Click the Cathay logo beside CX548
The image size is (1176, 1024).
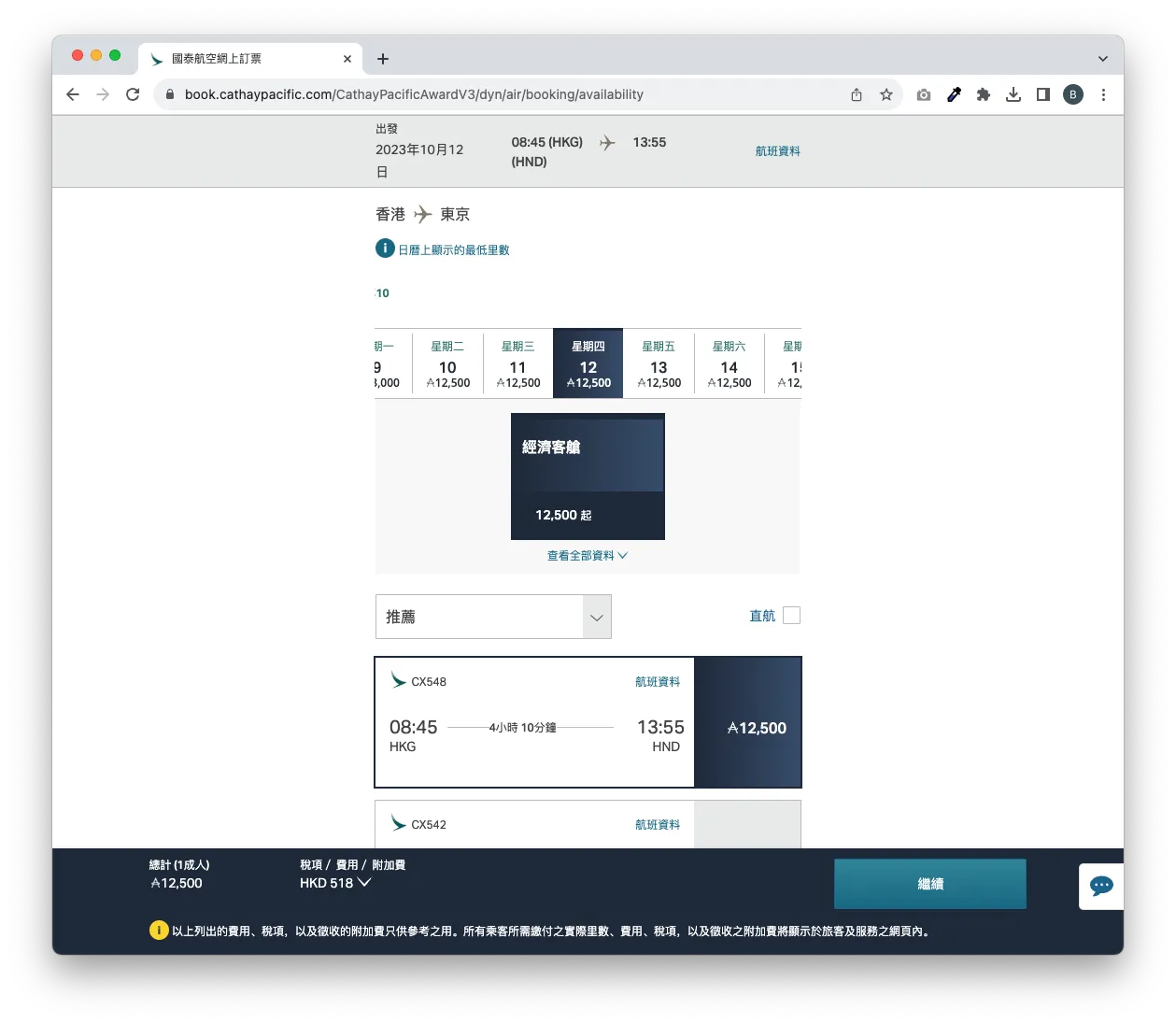pyautogui.click(x=399, y=679)
